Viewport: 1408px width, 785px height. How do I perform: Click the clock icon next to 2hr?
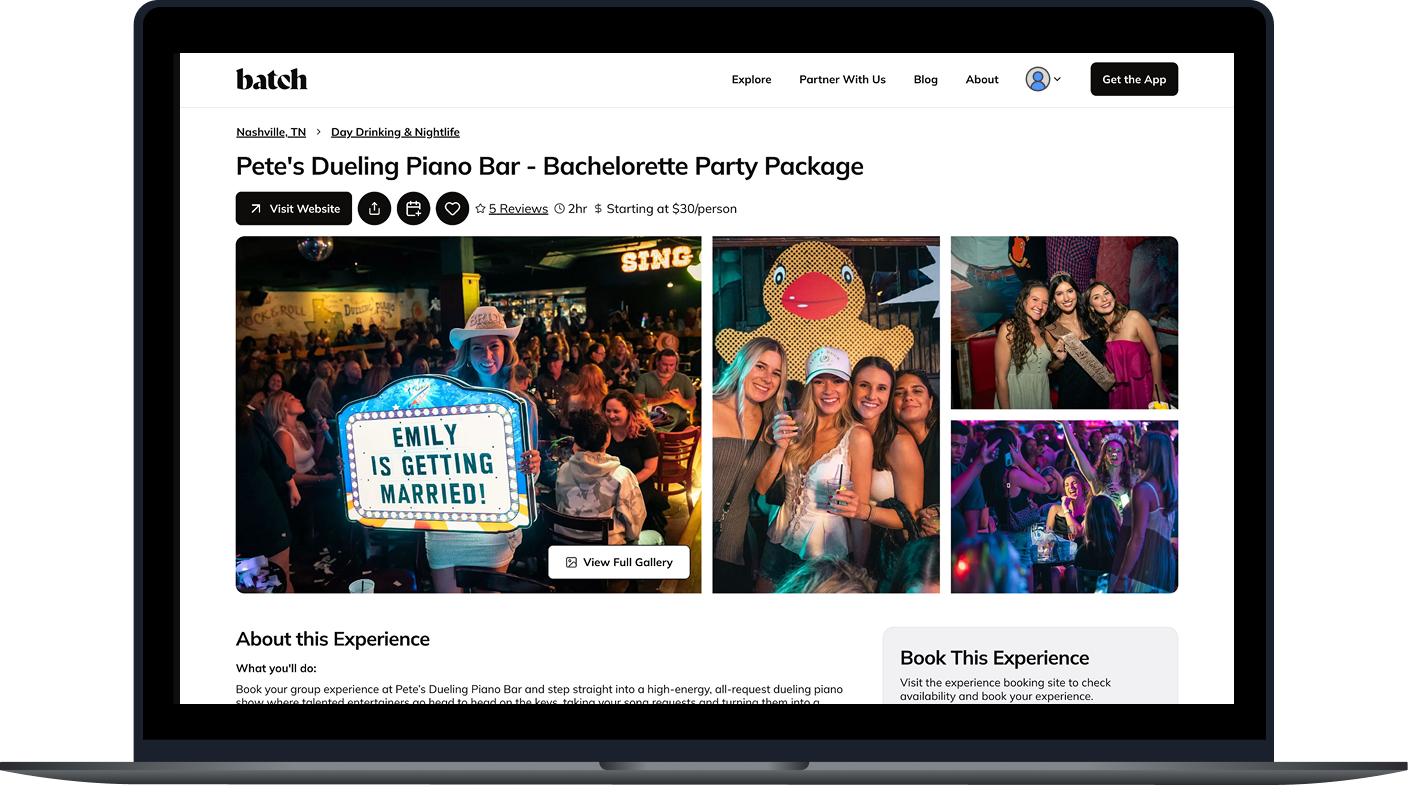click(x=560, y=209)
